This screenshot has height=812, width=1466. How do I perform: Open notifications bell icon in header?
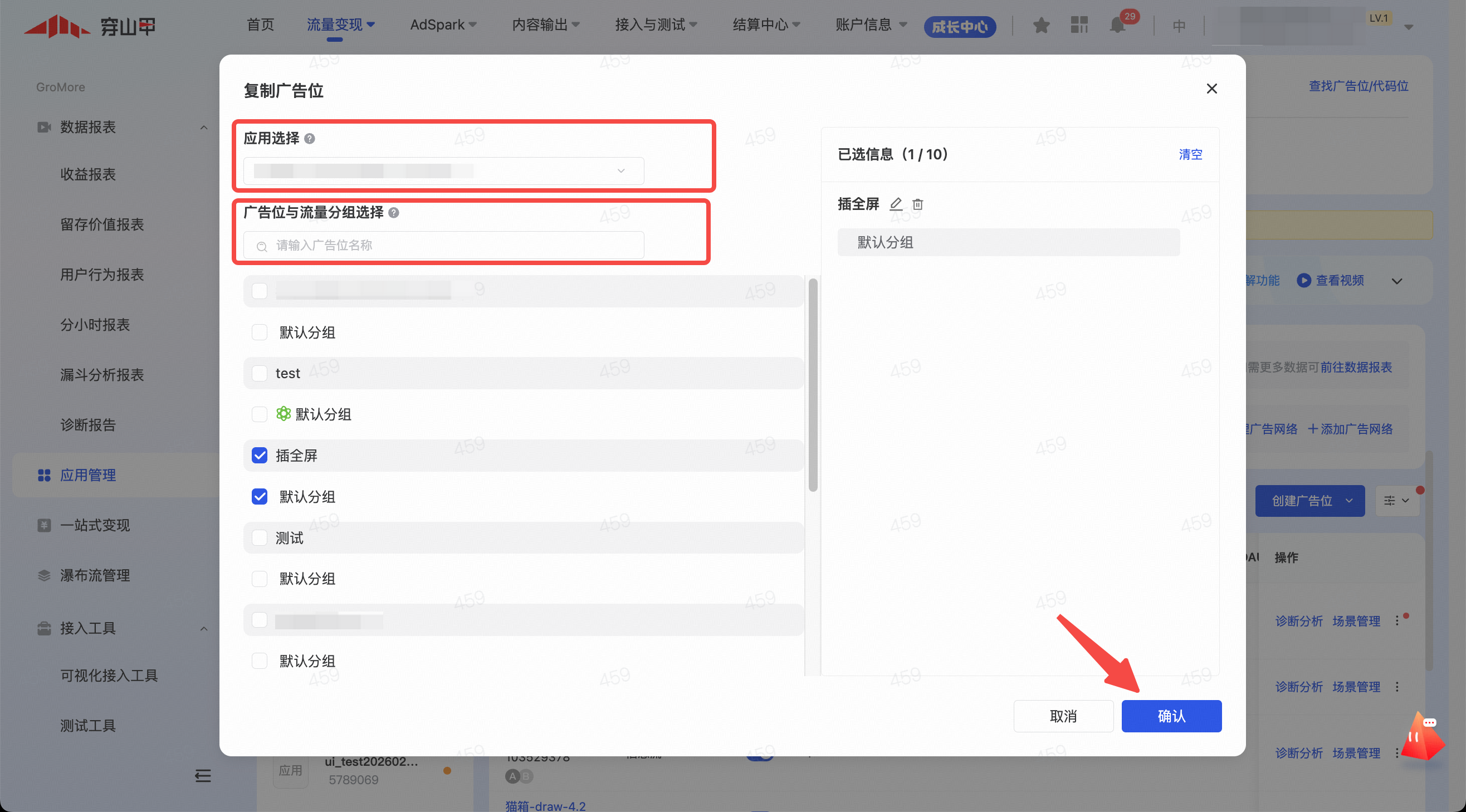pyautogui.click(x=1117, y=25)
